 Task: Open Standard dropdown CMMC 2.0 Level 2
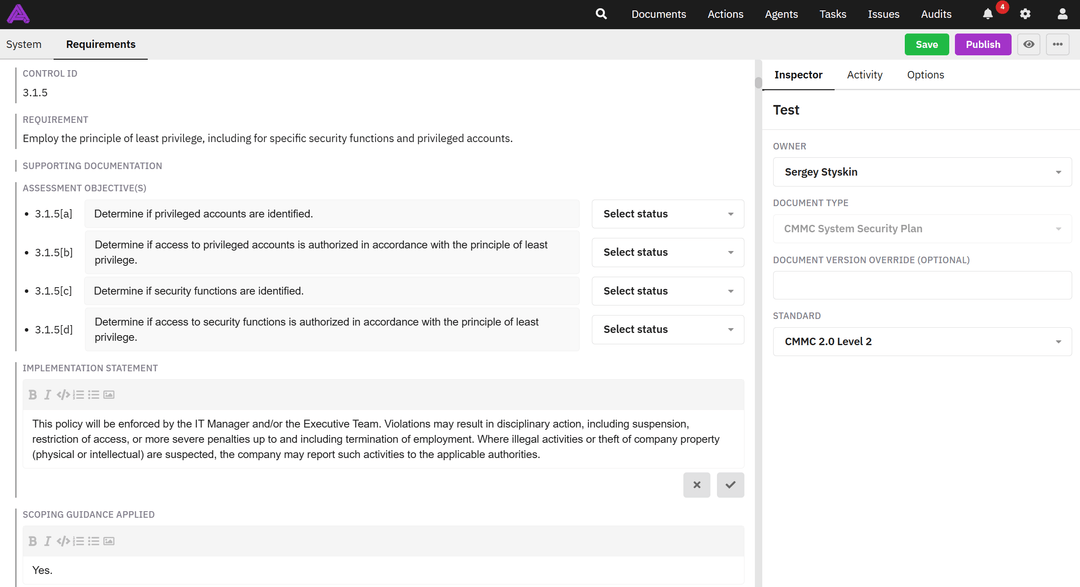(922, 342)
